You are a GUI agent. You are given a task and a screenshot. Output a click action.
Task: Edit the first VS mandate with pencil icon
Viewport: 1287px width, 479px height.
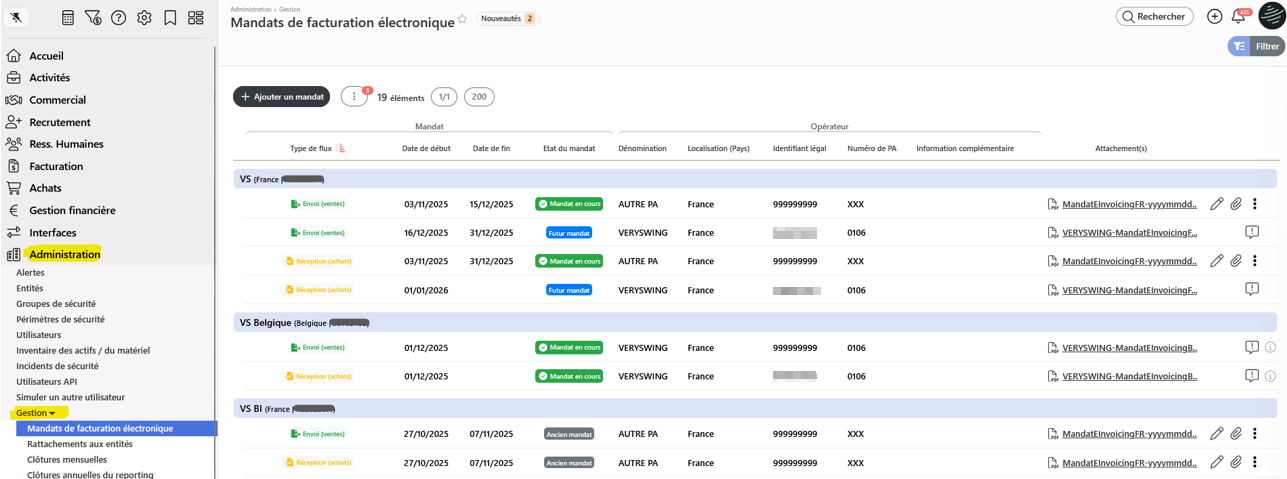point(1216,204)
